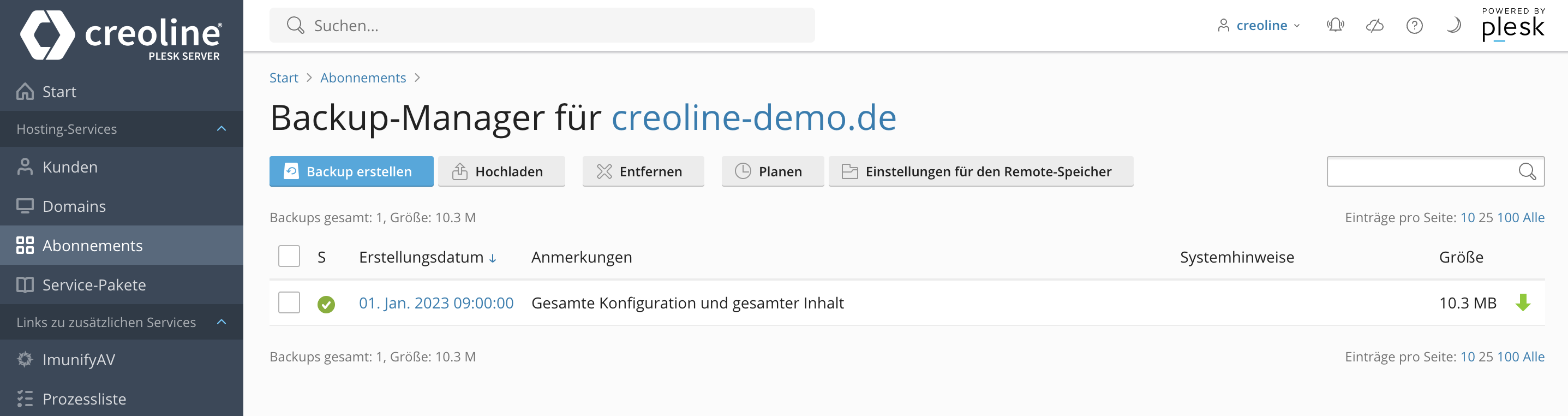This screenshot has height=416, width=1568.
Task: Focus the Suchen search field
Action: coord(542,25)
